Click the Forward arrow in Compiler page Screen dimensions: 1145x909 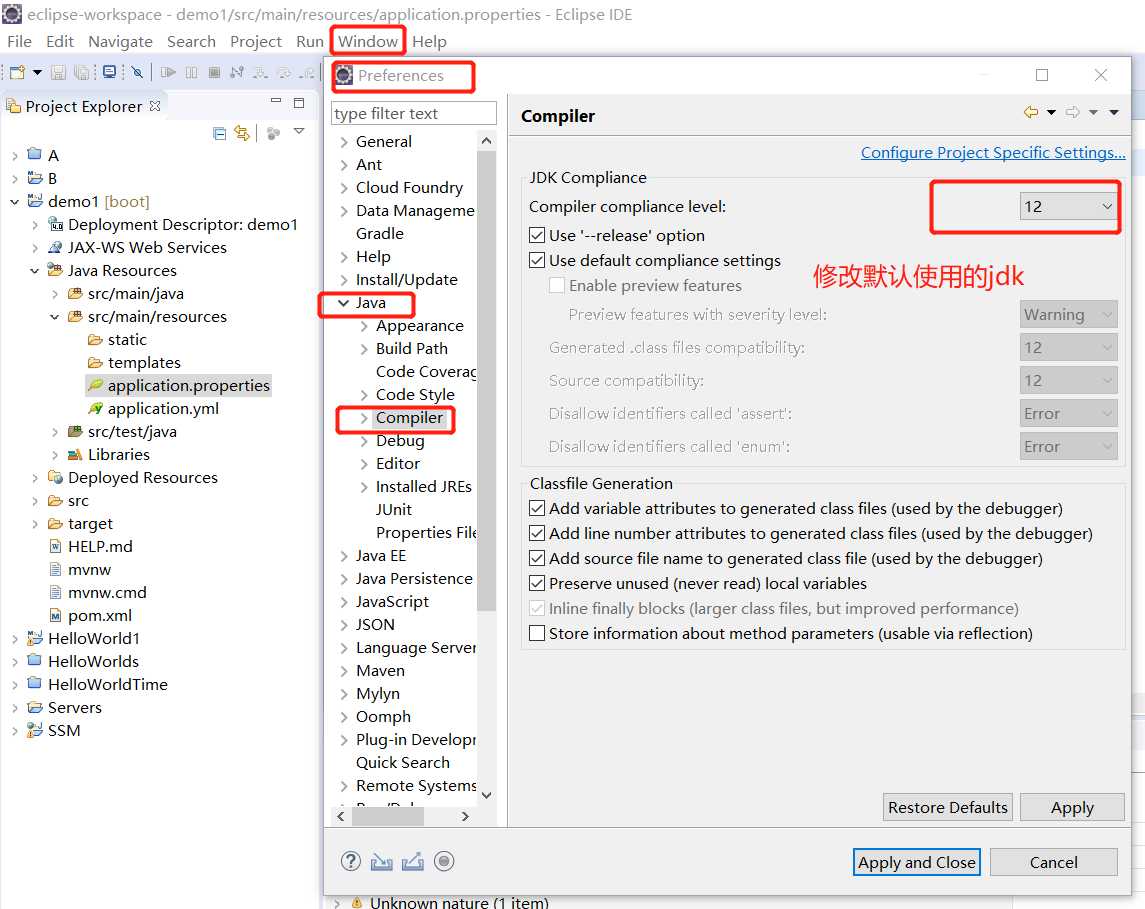(1073, 112)
